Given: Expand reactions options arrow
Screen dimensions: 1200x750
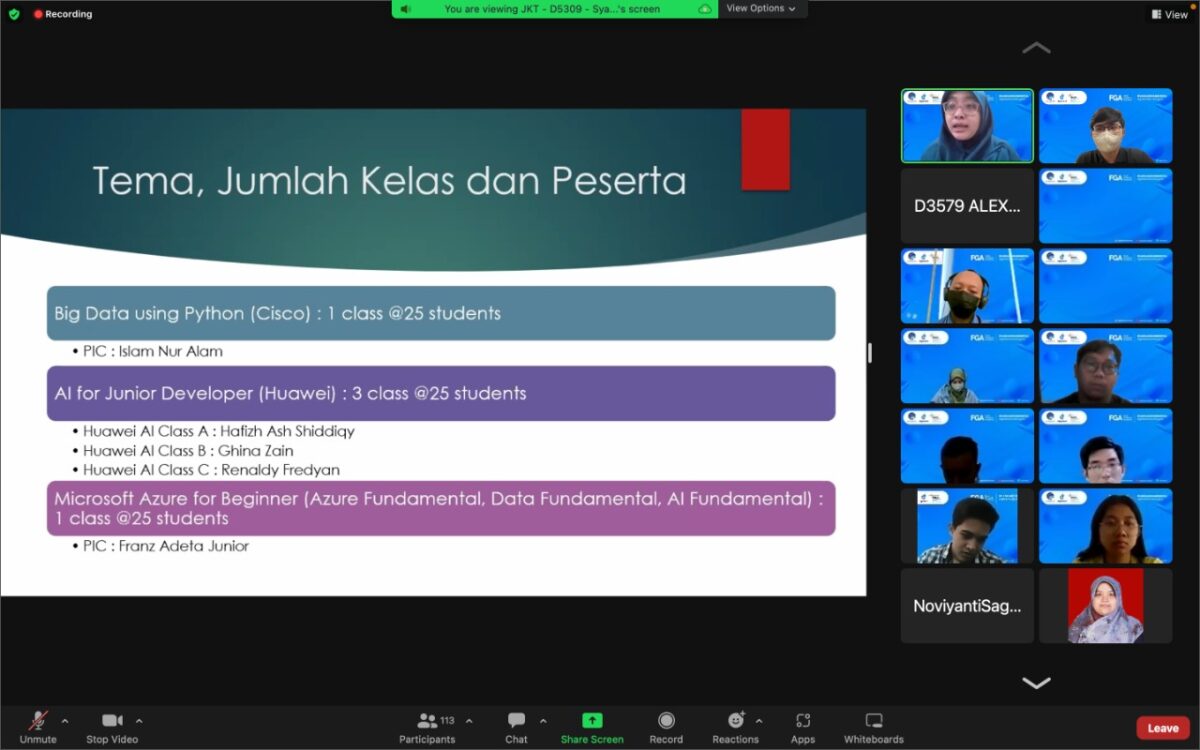Looking at the screenshot, I should point(759,721).
